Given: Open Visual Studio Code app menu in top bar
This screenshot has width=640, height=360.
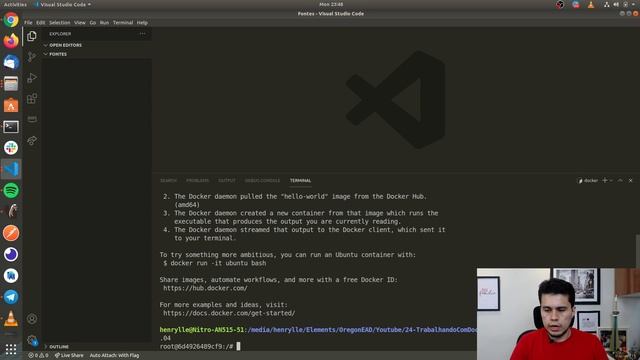Looking at the screenshot, I should [x=63, y=4].
